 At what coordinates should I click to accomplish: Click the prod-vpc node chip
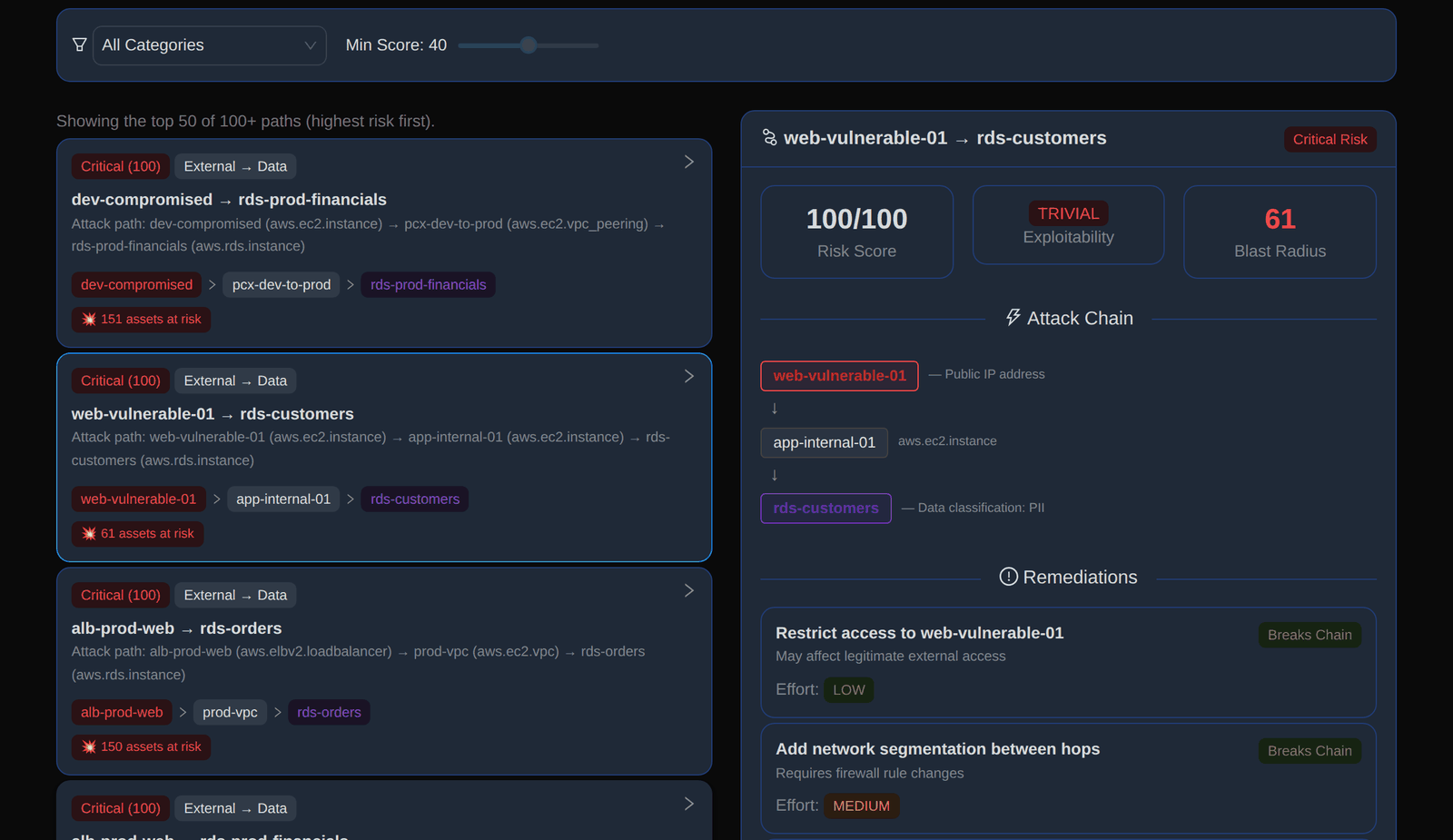(x=231, y=713)
